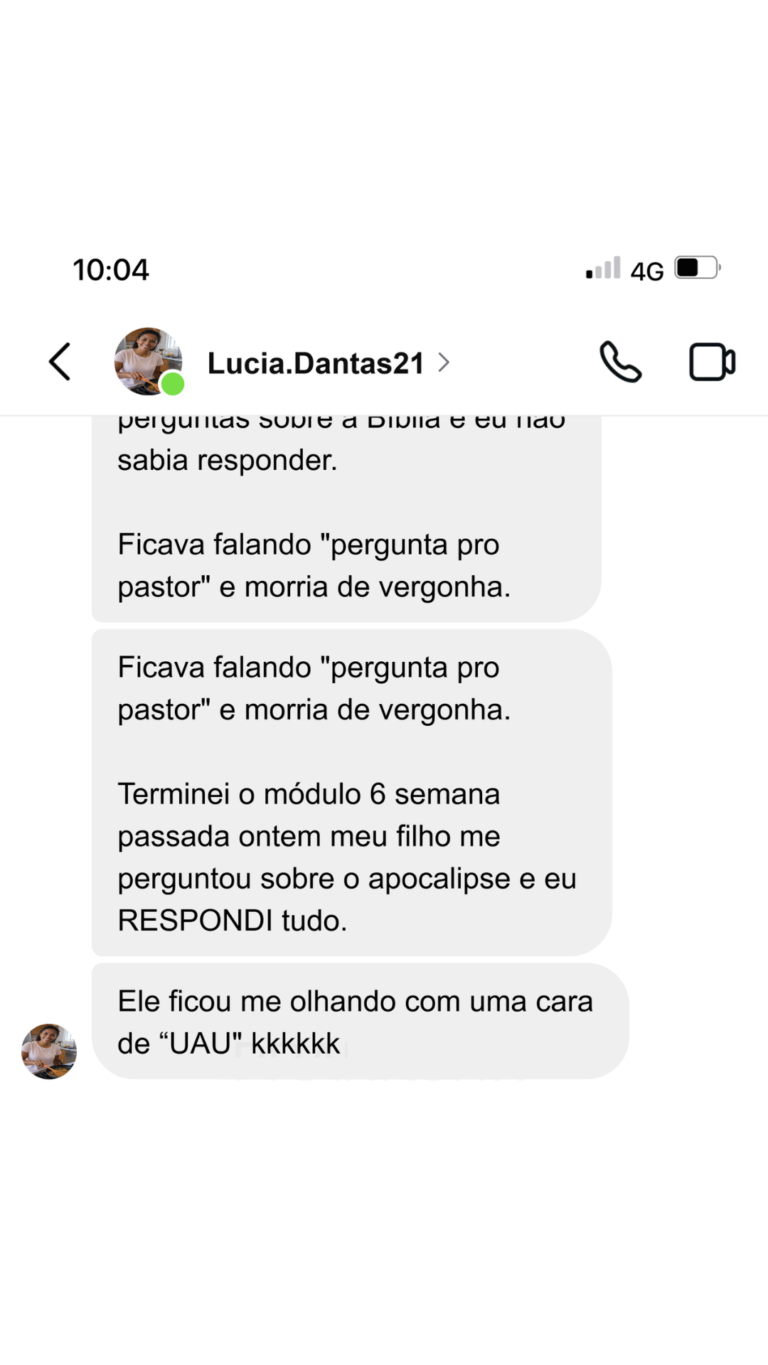The height and width of the screenshot is (1365, 768).
Task: Tap the green online status dot
Action: click(x=173, y=384)
